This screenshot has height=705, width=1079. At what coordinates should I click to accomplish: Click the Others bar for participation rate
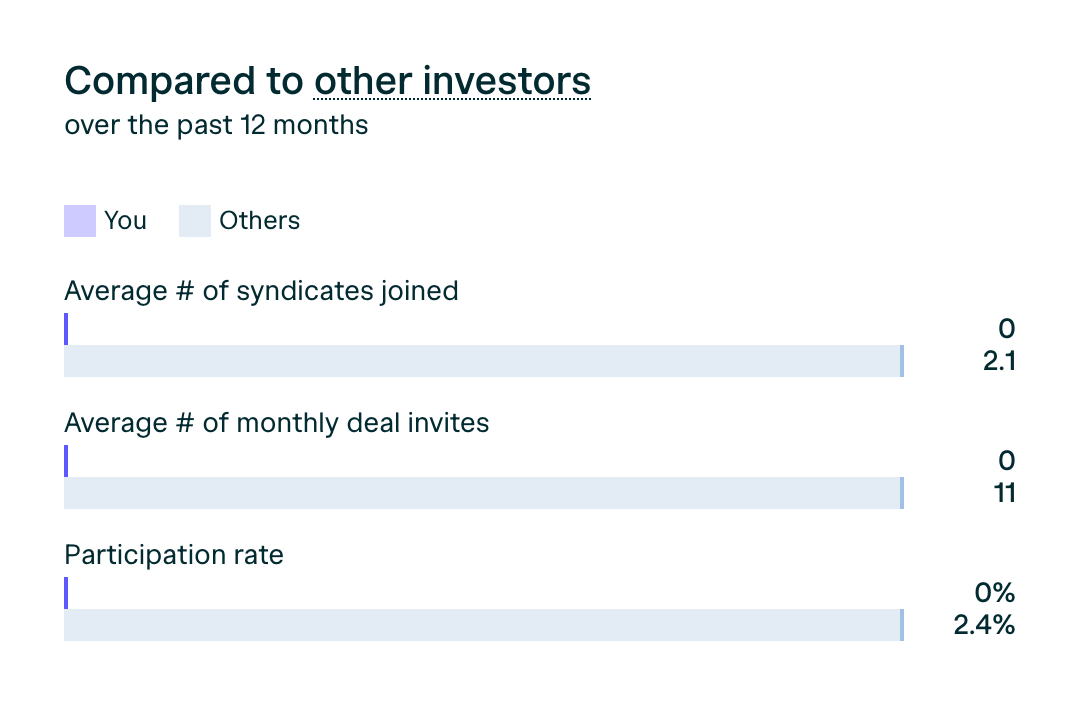[484, 625]
